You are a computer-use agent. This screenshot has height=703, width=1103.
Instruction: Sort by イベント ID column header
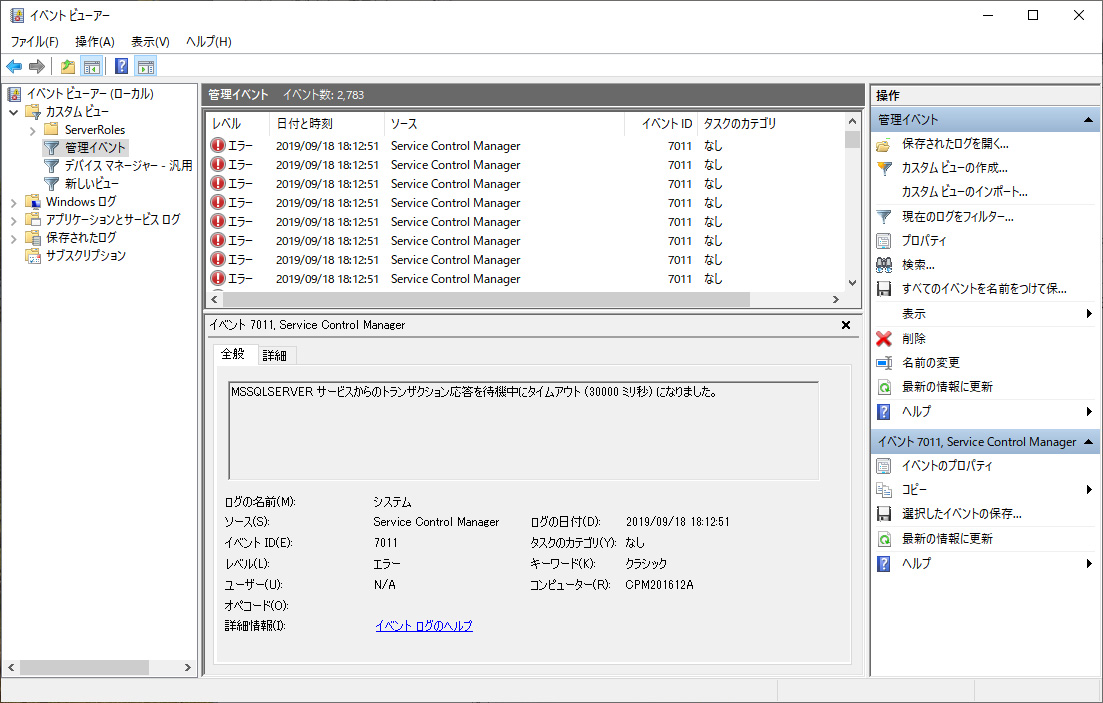tap(661, 124)
